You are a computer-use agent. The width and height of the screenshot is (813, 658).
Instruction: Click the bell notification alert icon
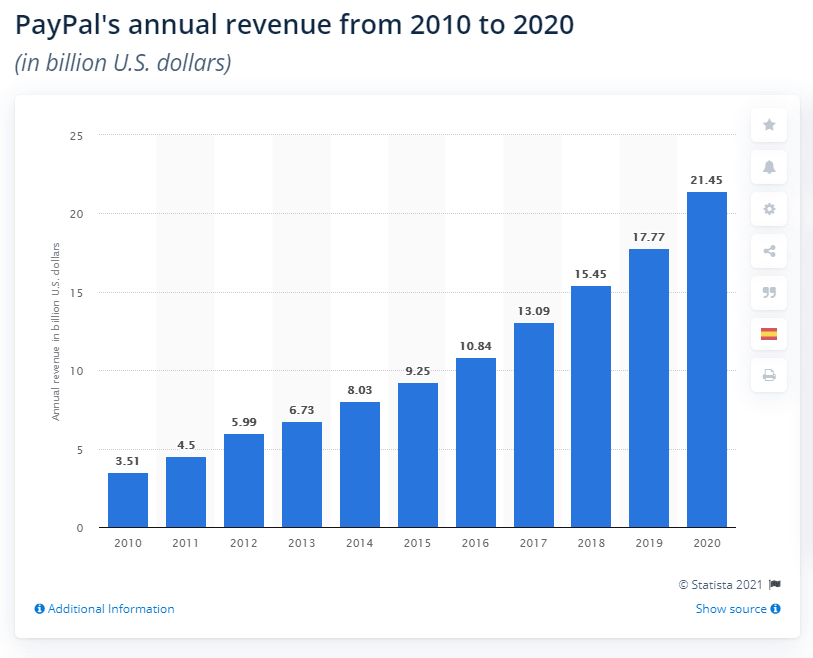(769, 167)
